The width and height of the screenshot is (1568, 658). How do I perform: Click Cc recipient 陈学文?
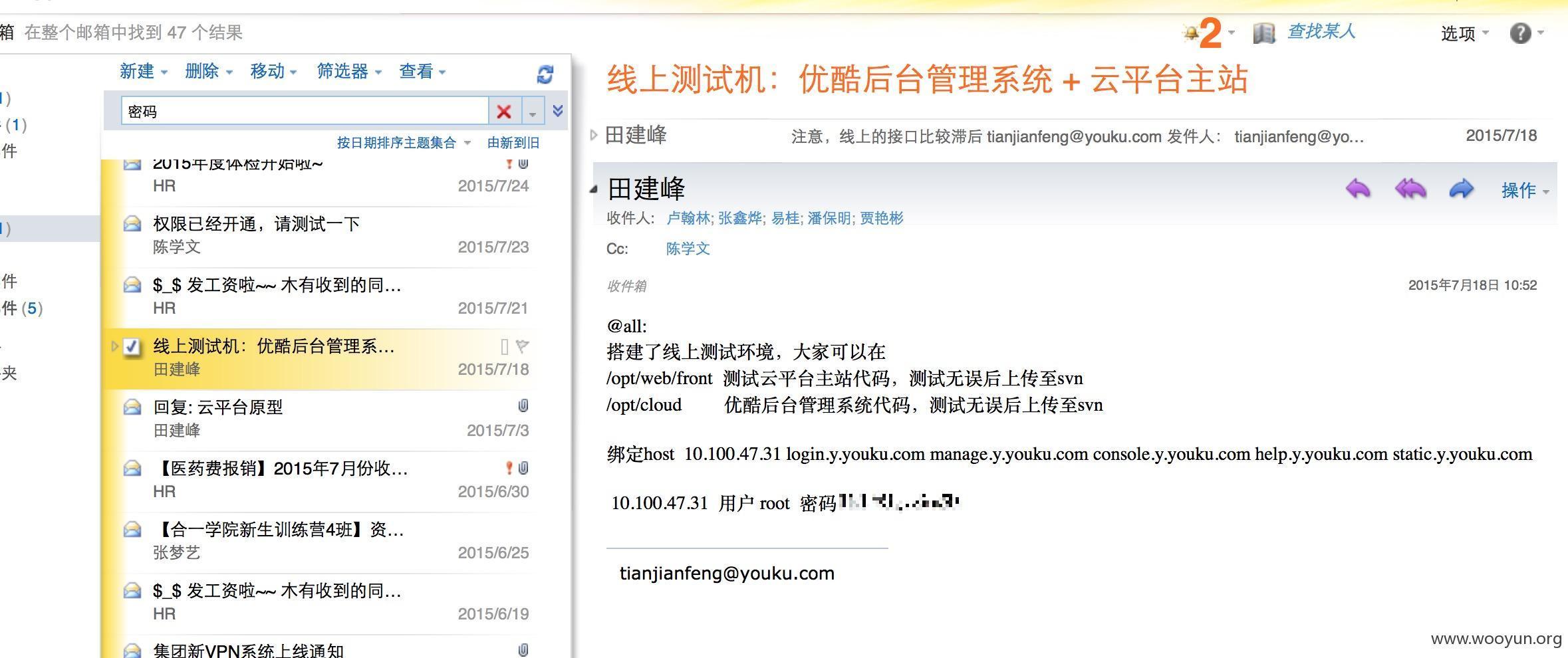(x=688, y=249)
